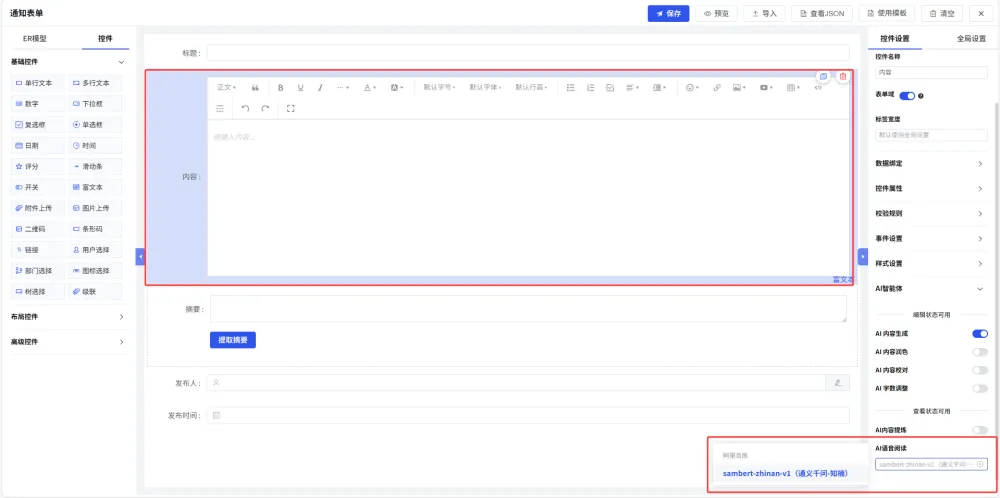Insert hyperlink using the link icon
The image size is (1000, 498).
point(716,87)
